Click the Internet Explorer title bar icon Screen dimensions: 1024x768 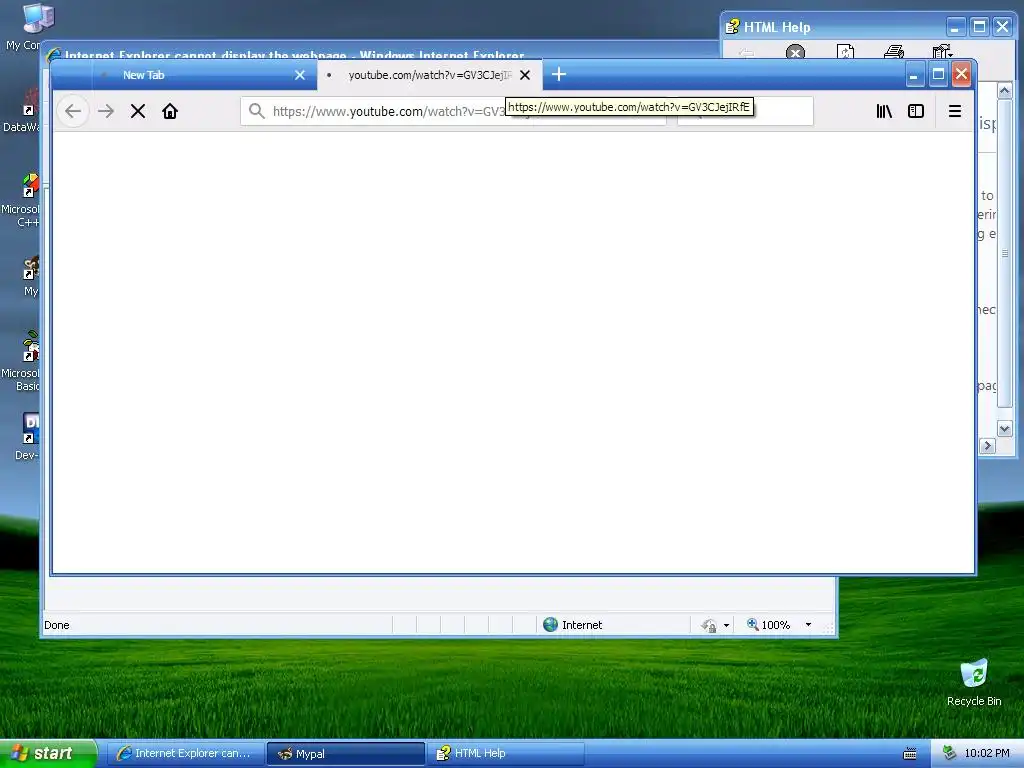point(54,55)
